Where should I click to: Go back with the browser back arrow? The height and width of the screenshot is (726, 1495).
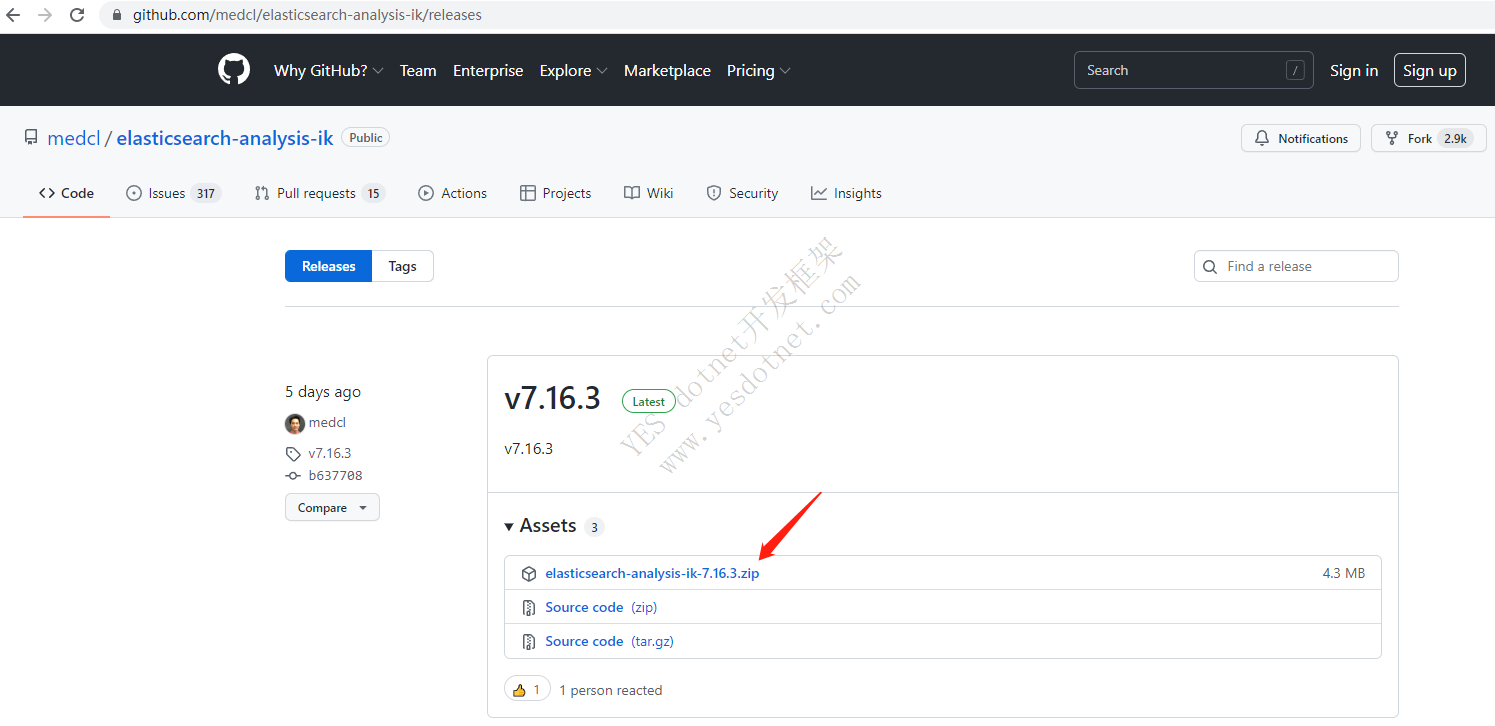14,15
